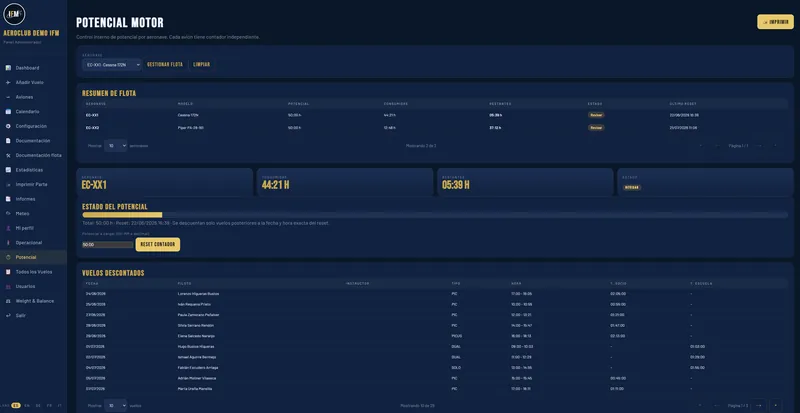Click the Meteo weather icon

coord(8,213)
